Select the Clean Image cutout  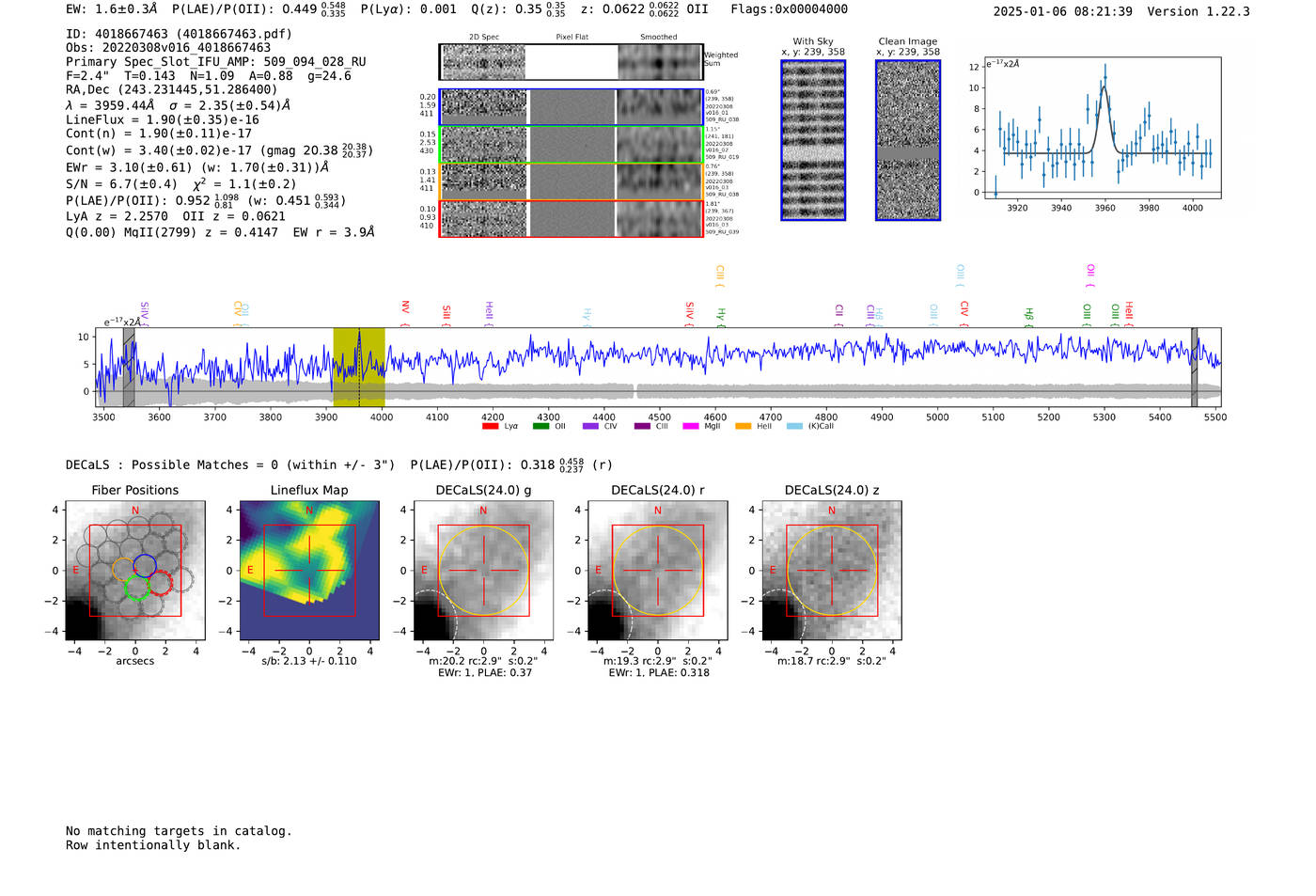click(908, 140)
